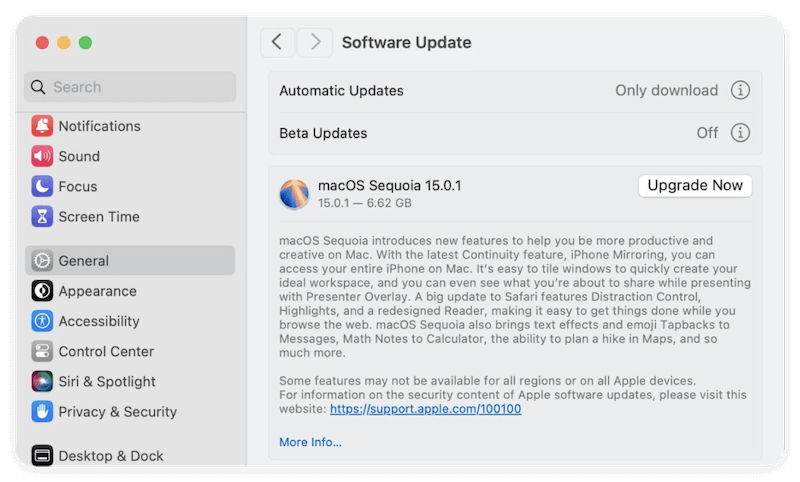
Task: Click the Control Center icon
Action: click(42, 351)
